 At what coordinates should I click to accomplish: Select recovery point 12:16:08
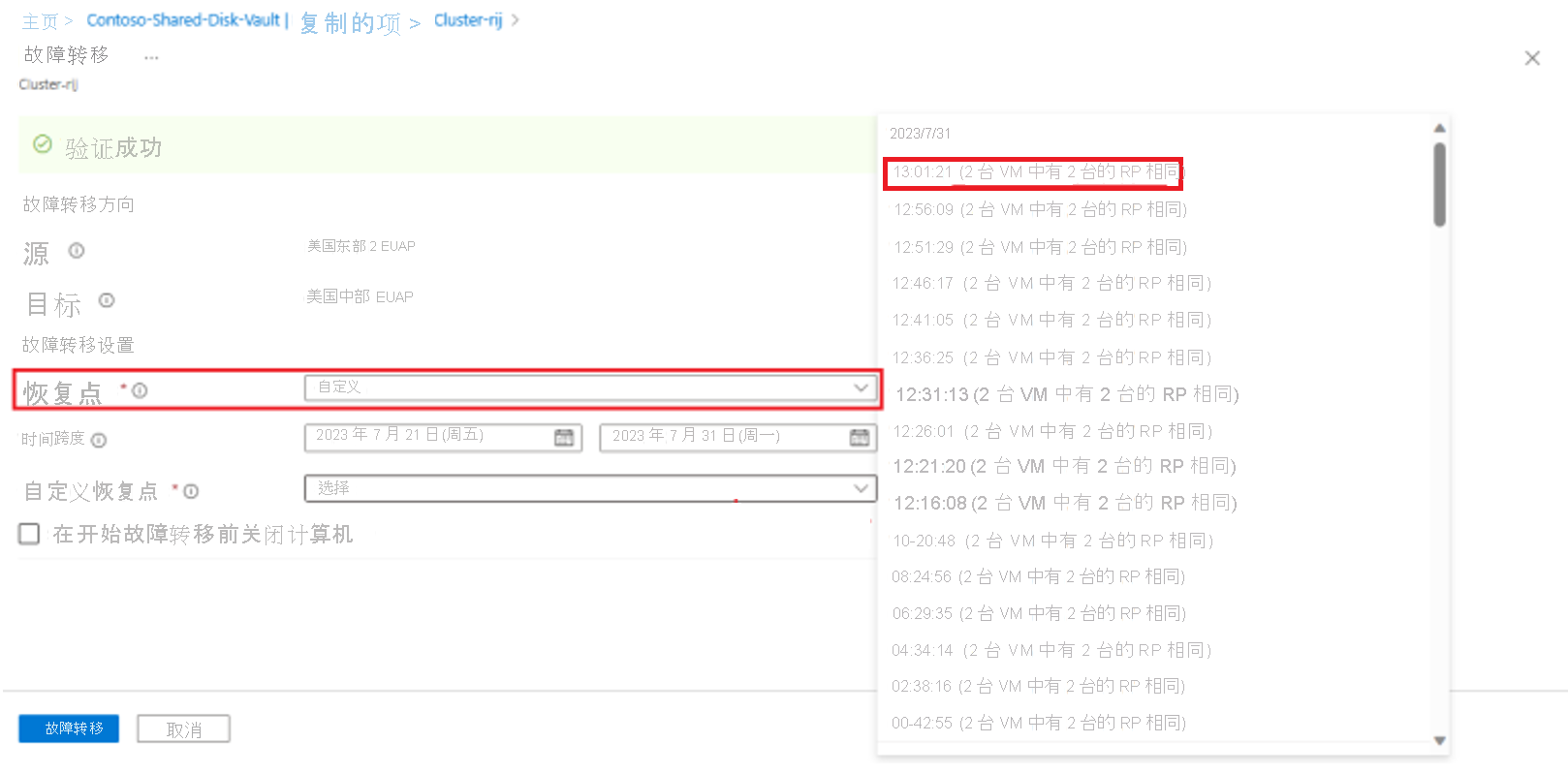pyautogui.click(x=1065, y=503)
